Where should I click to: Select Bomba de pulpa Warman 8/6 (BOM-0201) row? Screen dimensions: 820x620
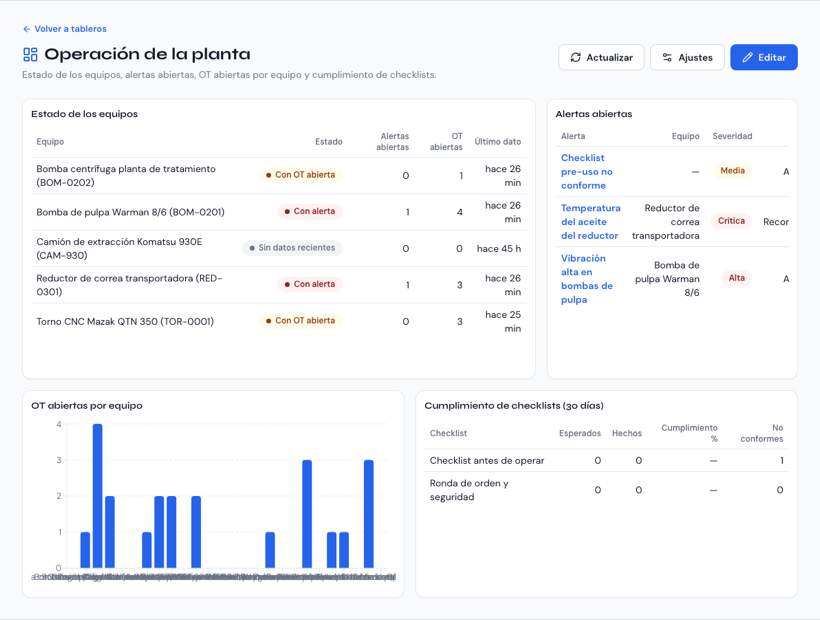click(279, 212)
